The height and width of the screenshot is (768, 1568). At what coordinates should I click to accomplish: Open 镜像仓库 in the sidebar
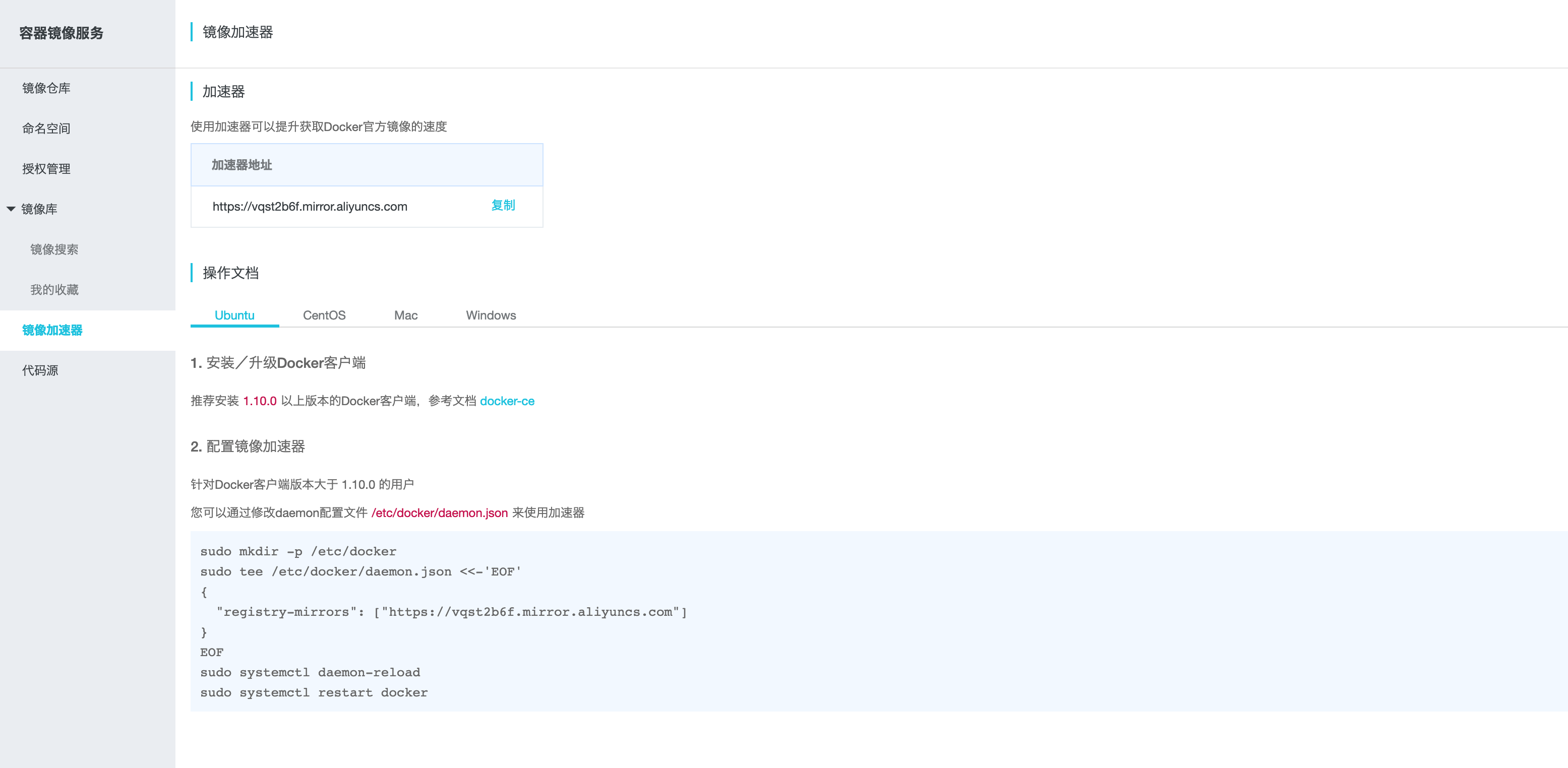pyautogui.click(x=46, y=88)
